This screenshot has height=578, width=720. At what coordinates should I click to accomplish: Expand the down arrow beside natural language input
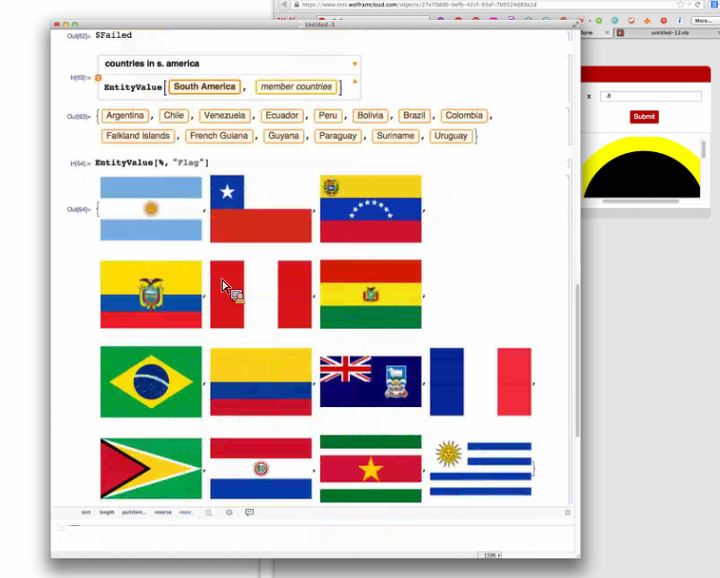coord(354,64)
